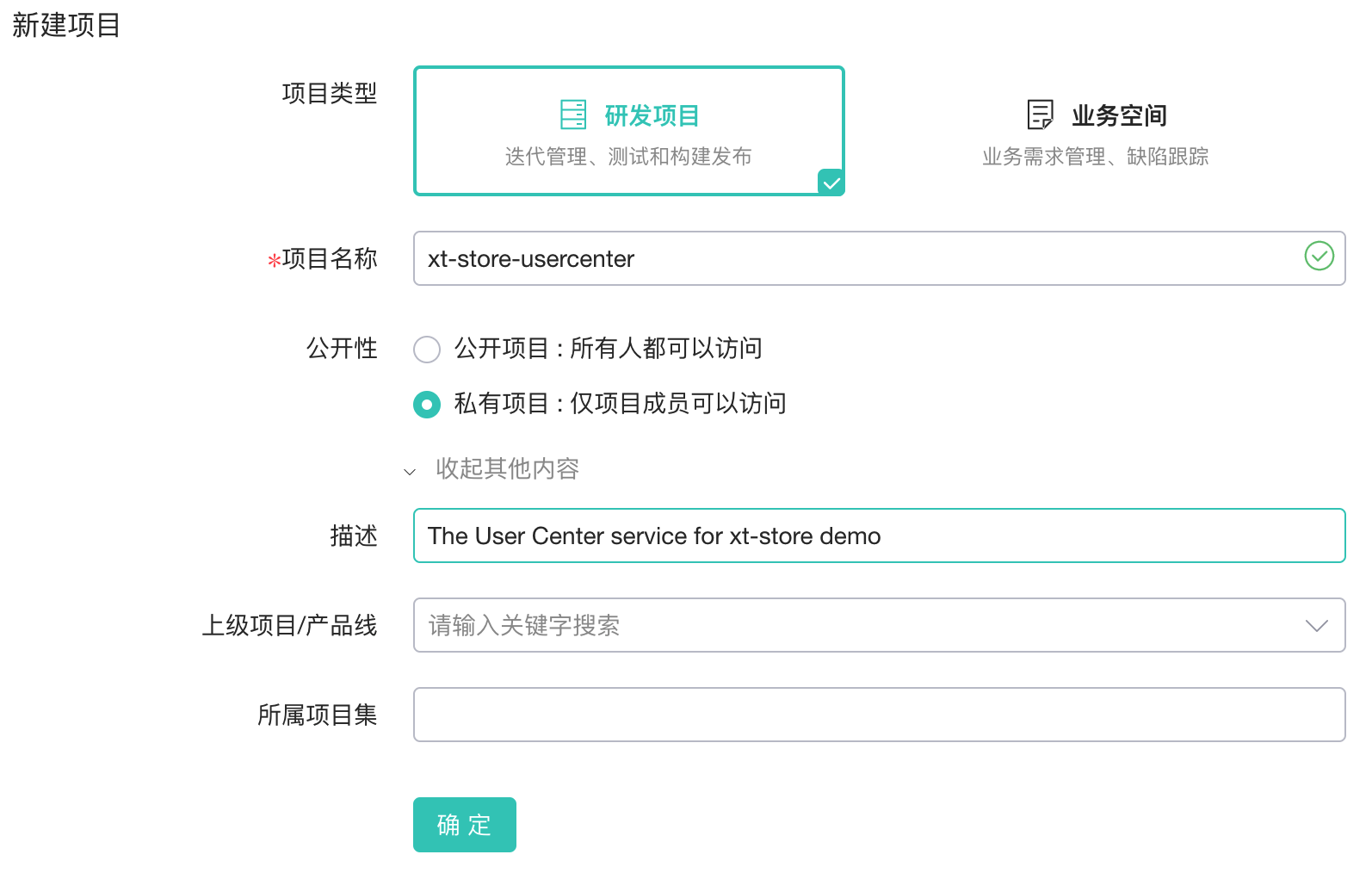The height and width of the screenshot is (873, 1372).
Task: Select the 公开项目 radio button
Action: coord(427,350)
